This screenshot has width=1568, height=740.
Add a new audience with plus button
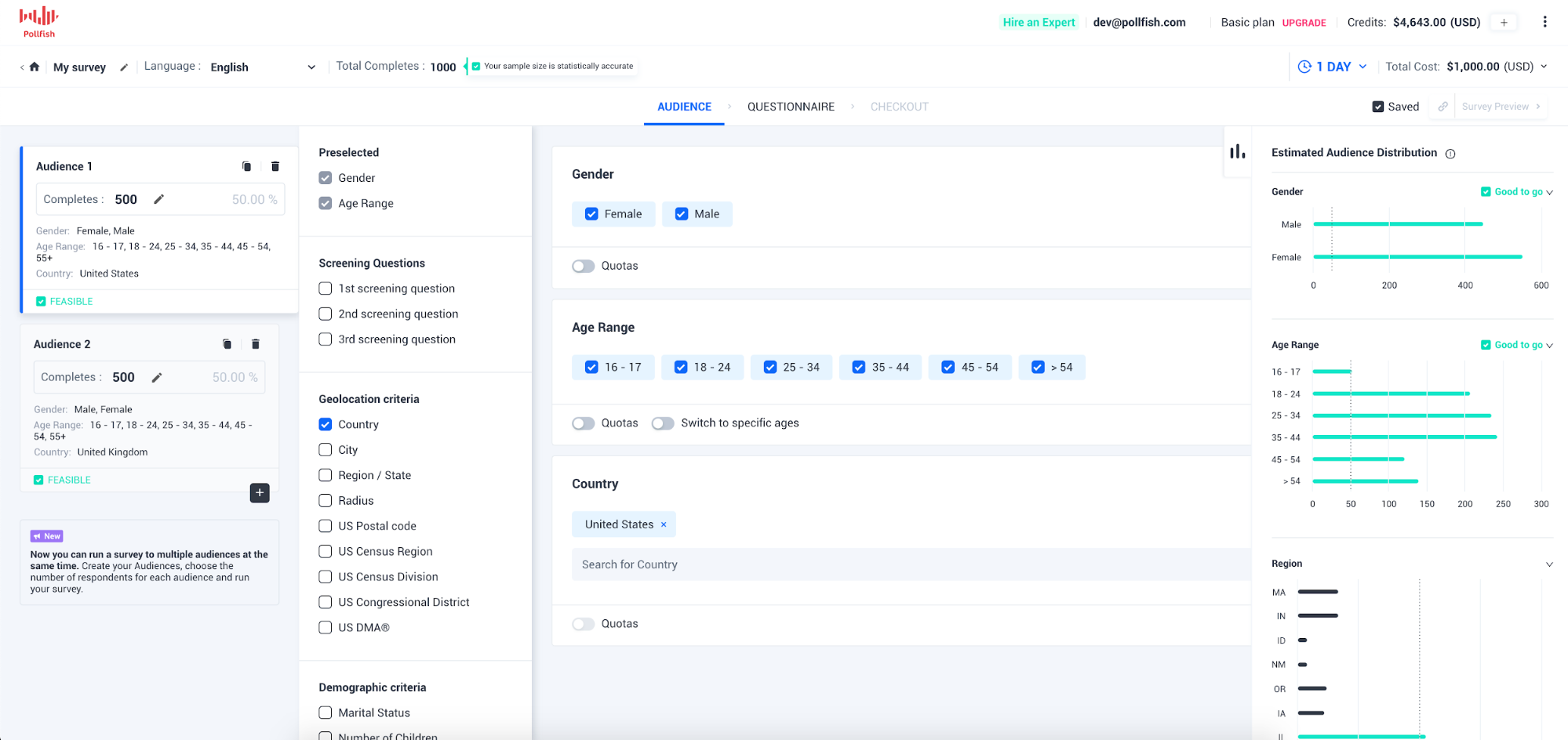click(x=260, y=492)
